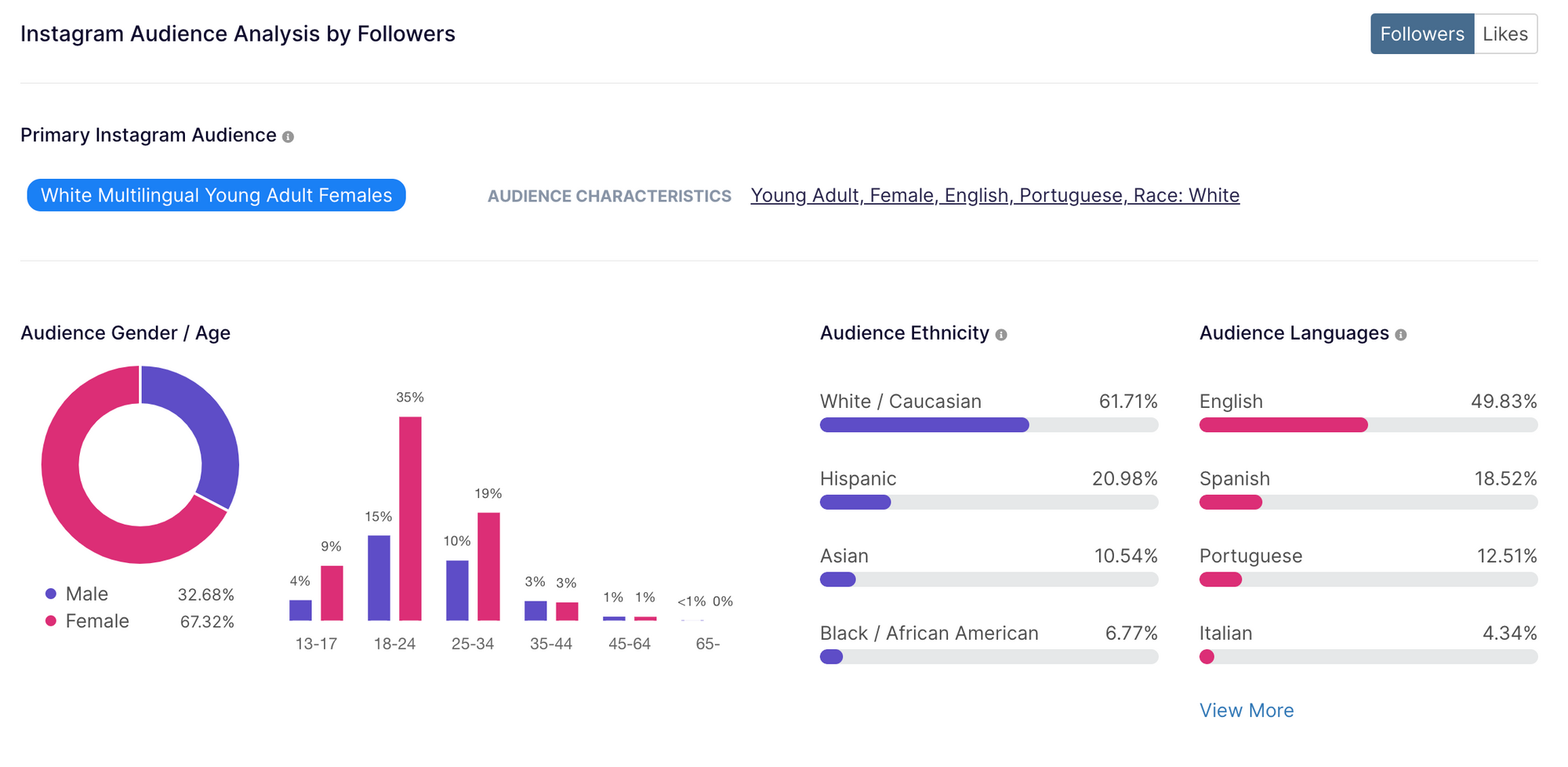
Task: Click White Multilingual Young Adult Females badge
Action: click(x=216, y=195)
